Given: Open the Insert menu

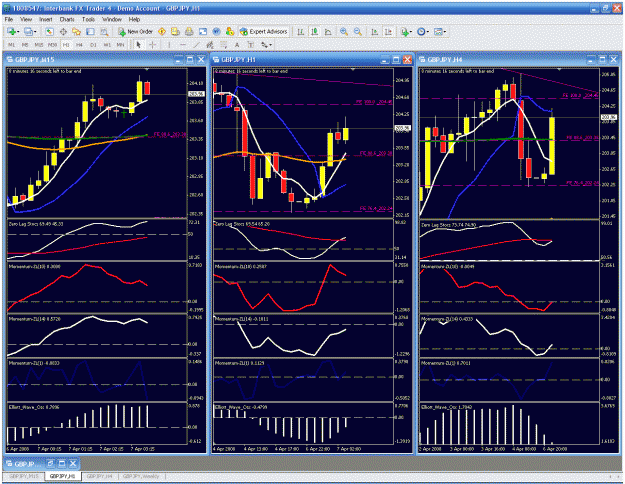Looking at the screenshot, I should (45, 19).
